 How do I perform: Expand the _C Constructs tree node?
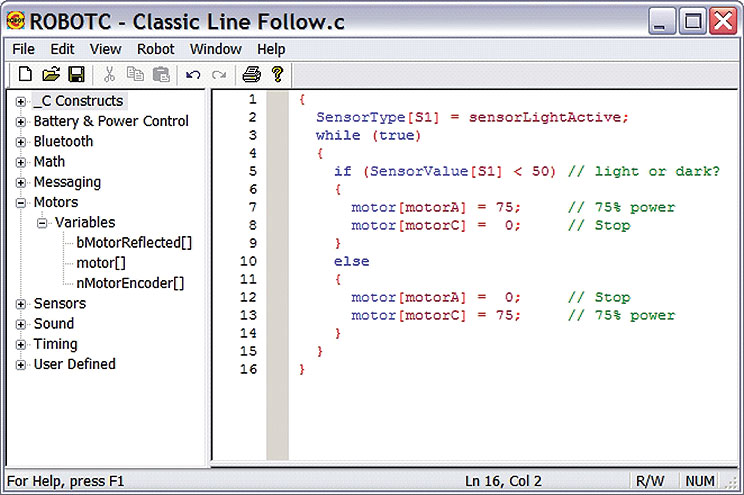coord(20,102)
